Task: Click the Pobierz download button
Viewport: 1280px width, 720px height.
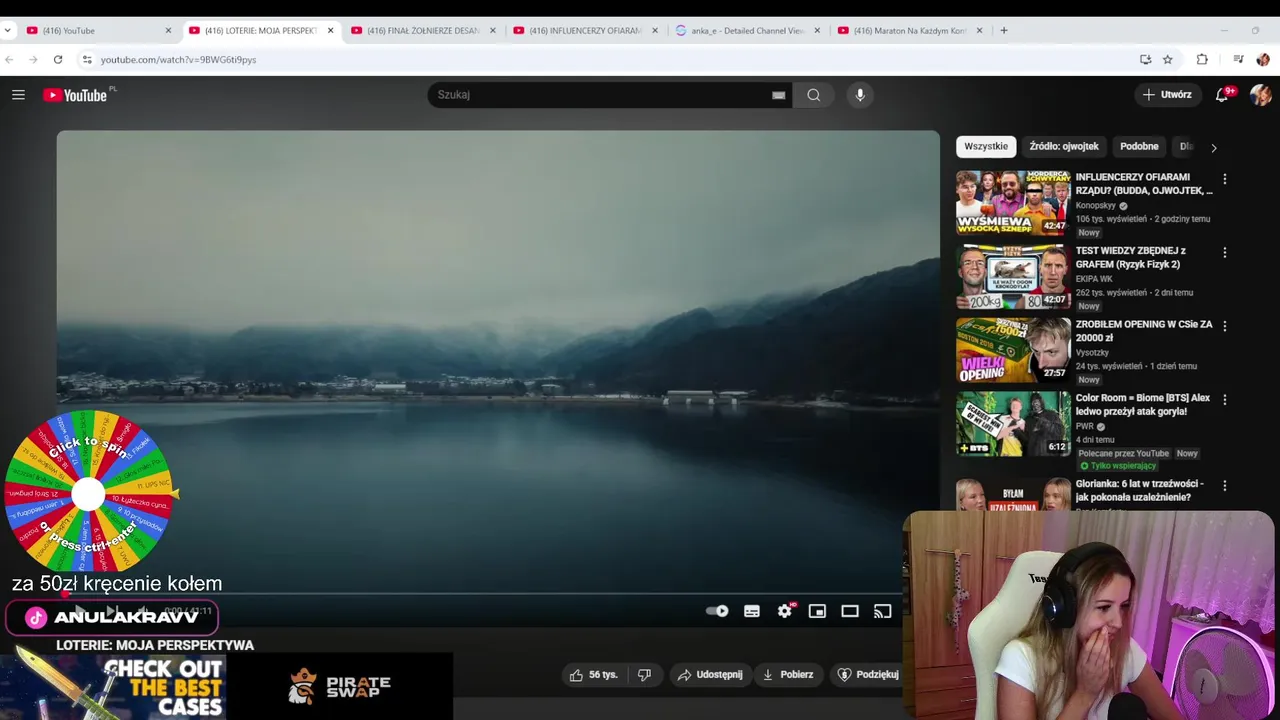Action: click(787, 675)
